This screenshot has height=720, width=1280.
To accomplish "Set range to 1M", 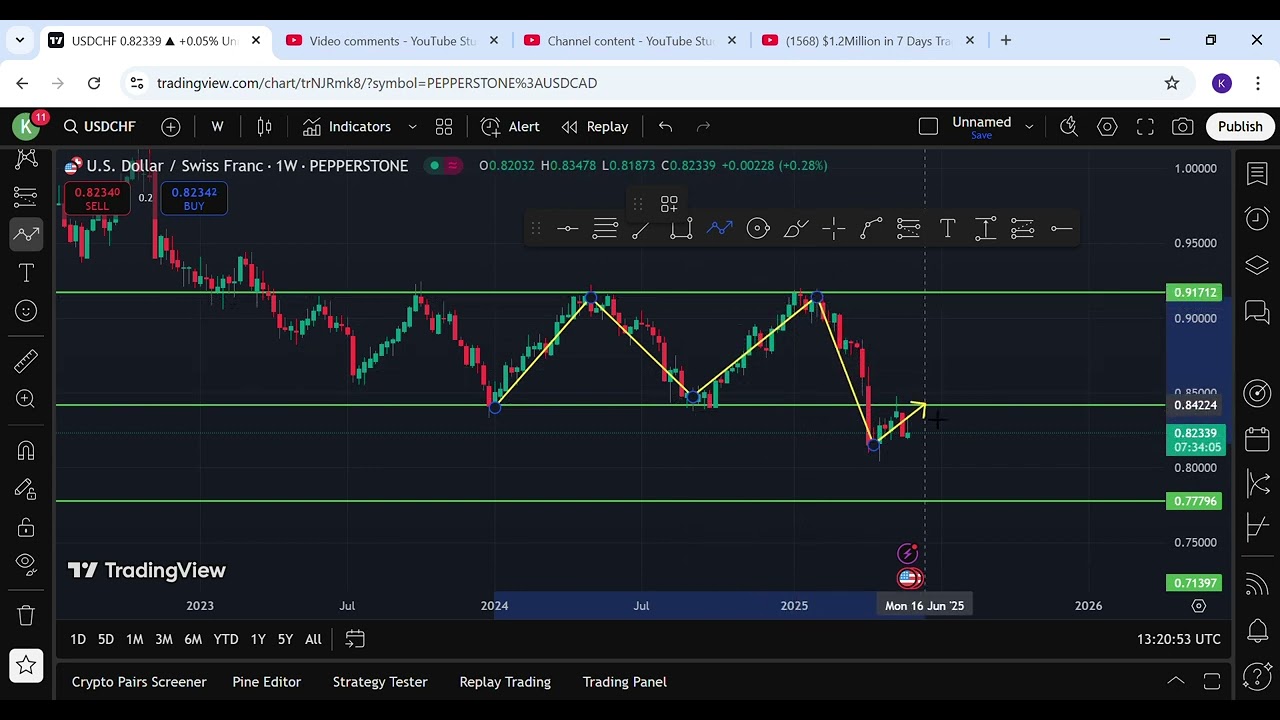I will (135, 640).
